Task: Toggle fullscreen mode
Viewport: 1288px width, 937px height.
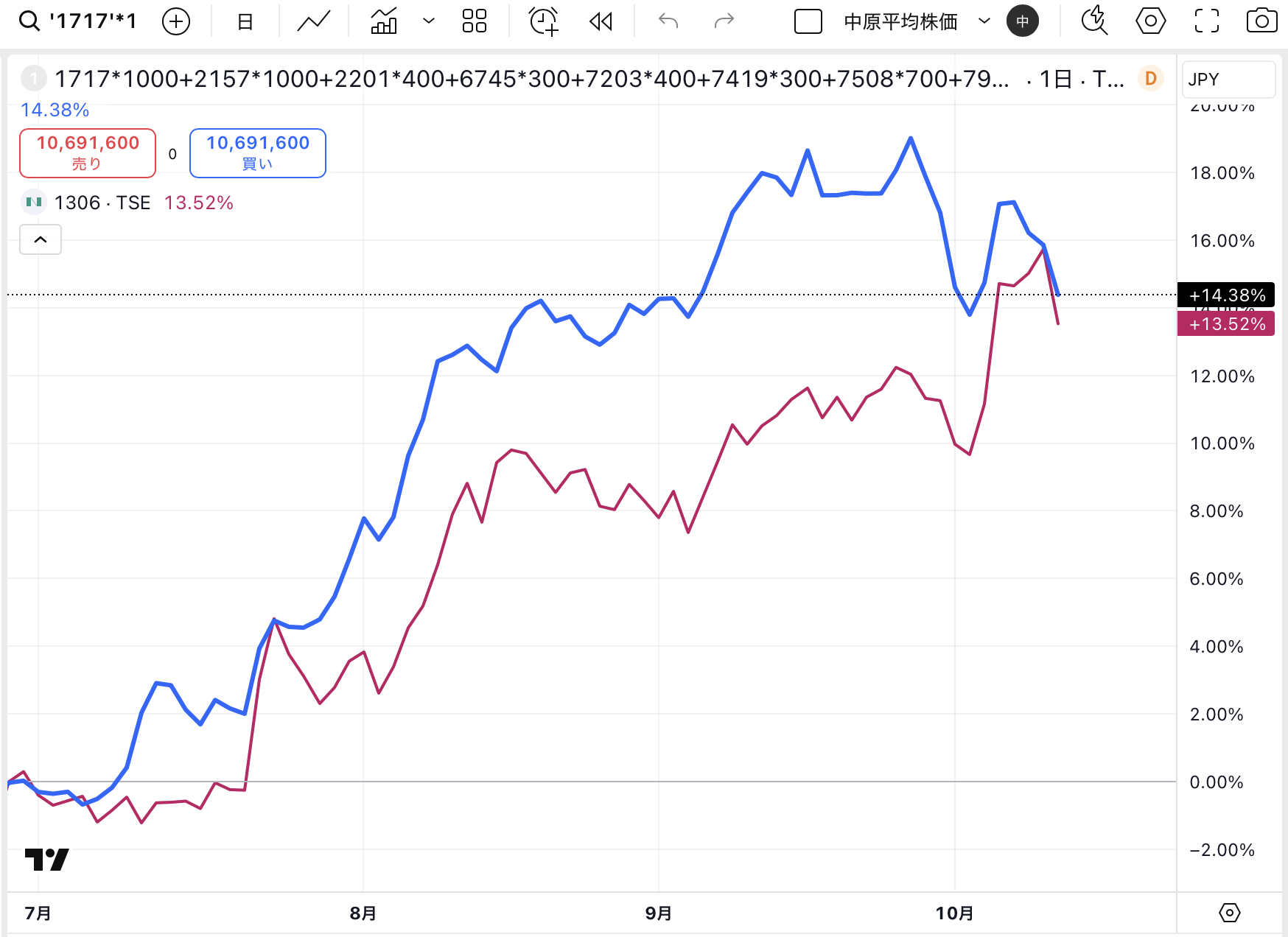Action: click(1206, 21)
